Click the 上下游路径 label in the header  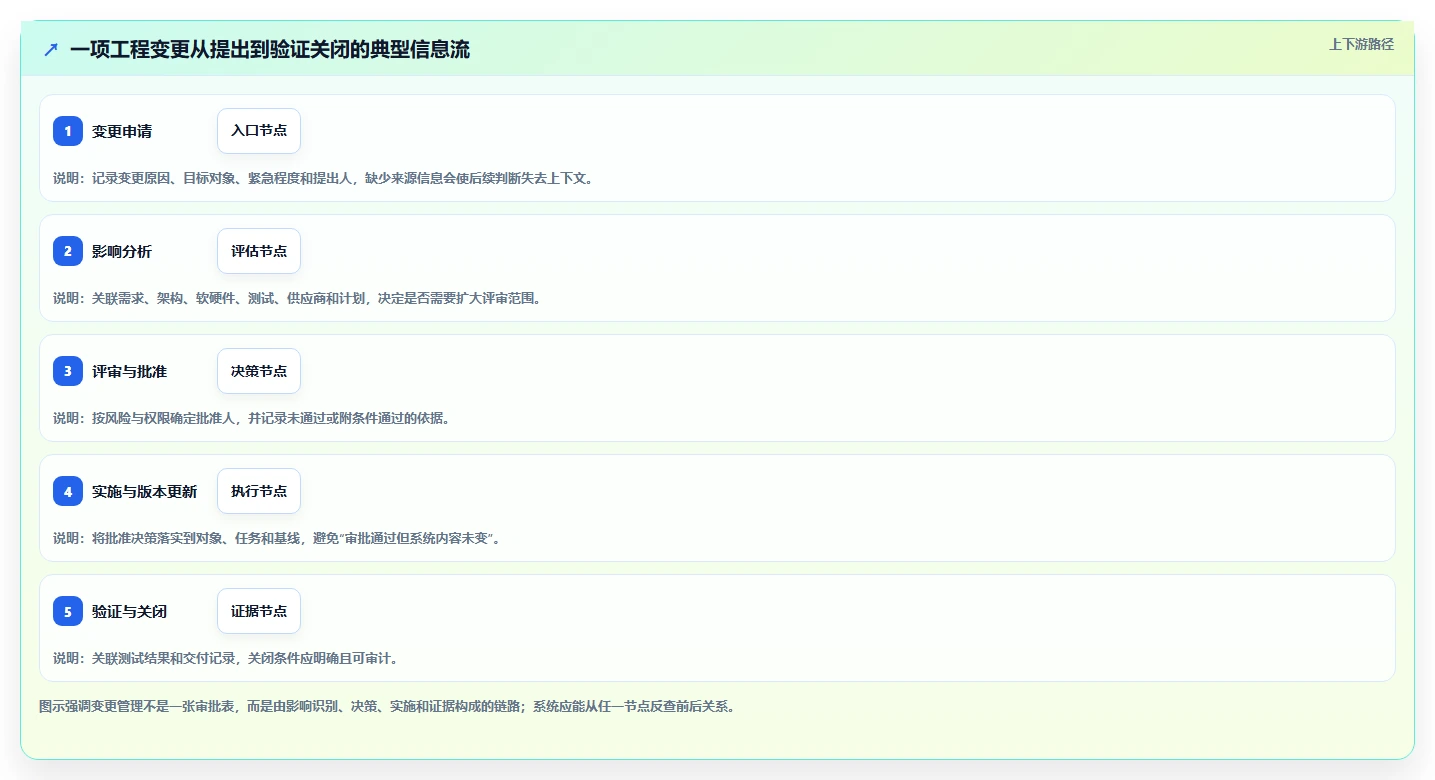coord(1361,44)
